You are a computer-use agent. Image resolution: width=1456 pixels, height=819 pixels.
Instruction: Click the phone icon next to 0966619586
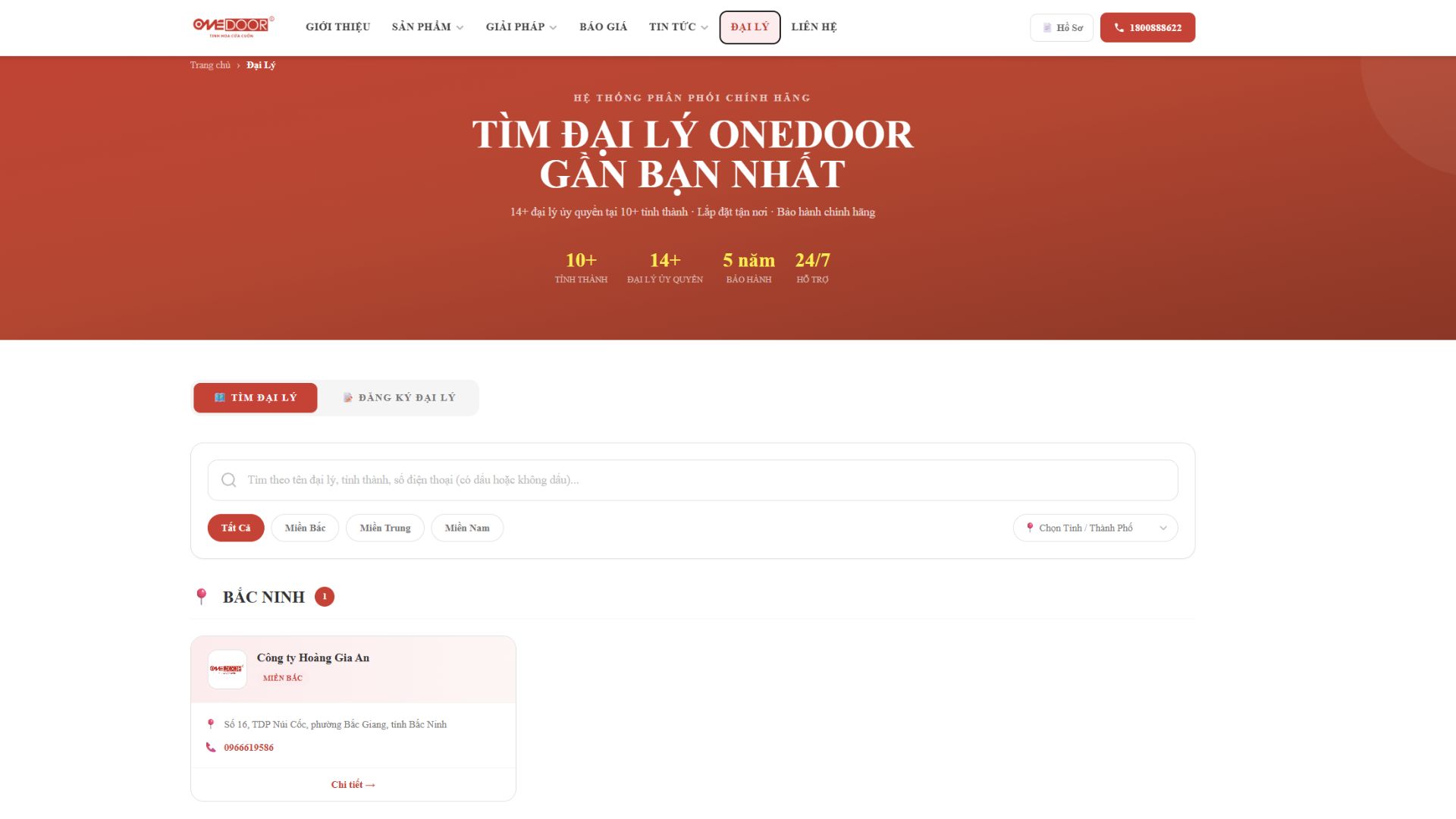[211, 747]
